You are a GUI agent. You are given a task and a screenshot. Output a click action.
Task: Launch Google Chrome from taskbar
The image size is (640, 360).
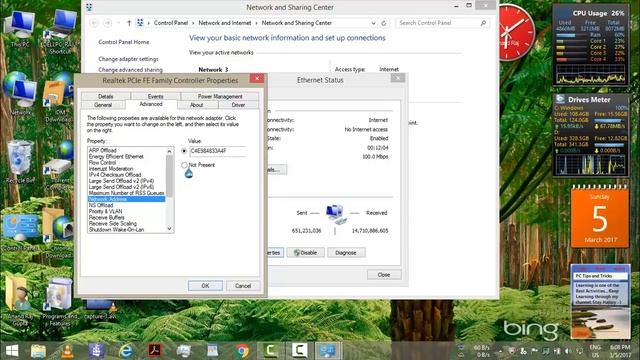(242, 351)
